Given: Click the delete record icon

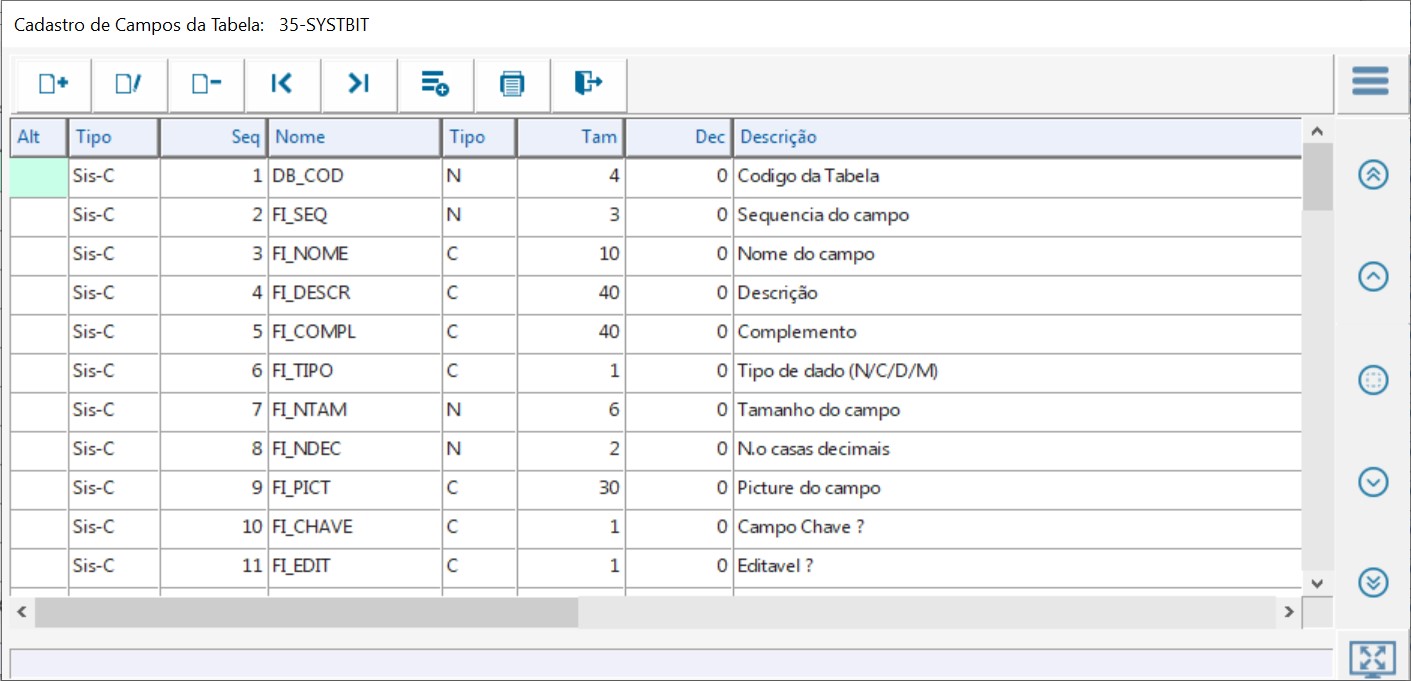Looking at the screenshot, I should [206, 85].
